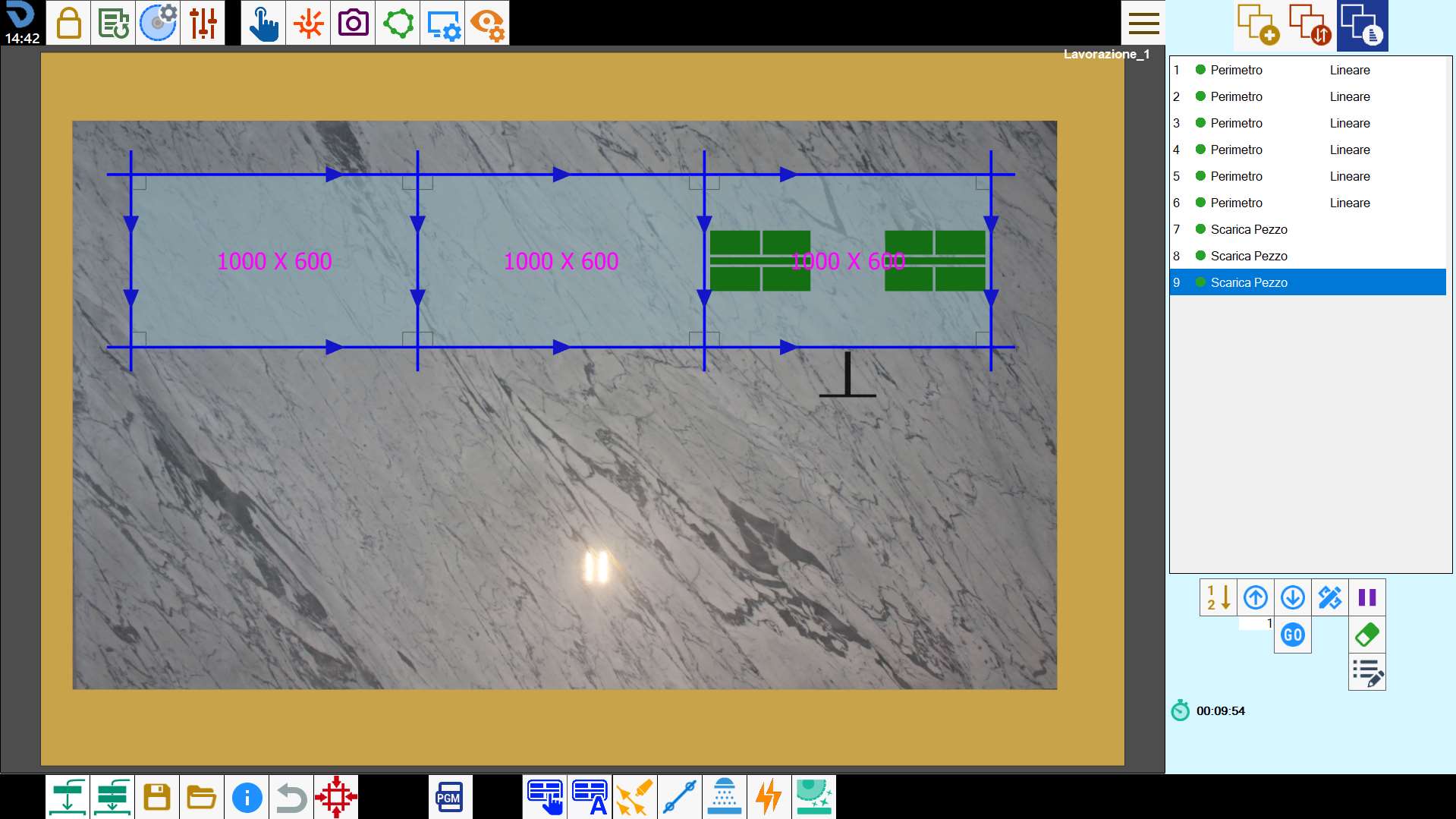Show info with blue i icon
This screenshot has width=1456, height=819.
coord(247,797)
